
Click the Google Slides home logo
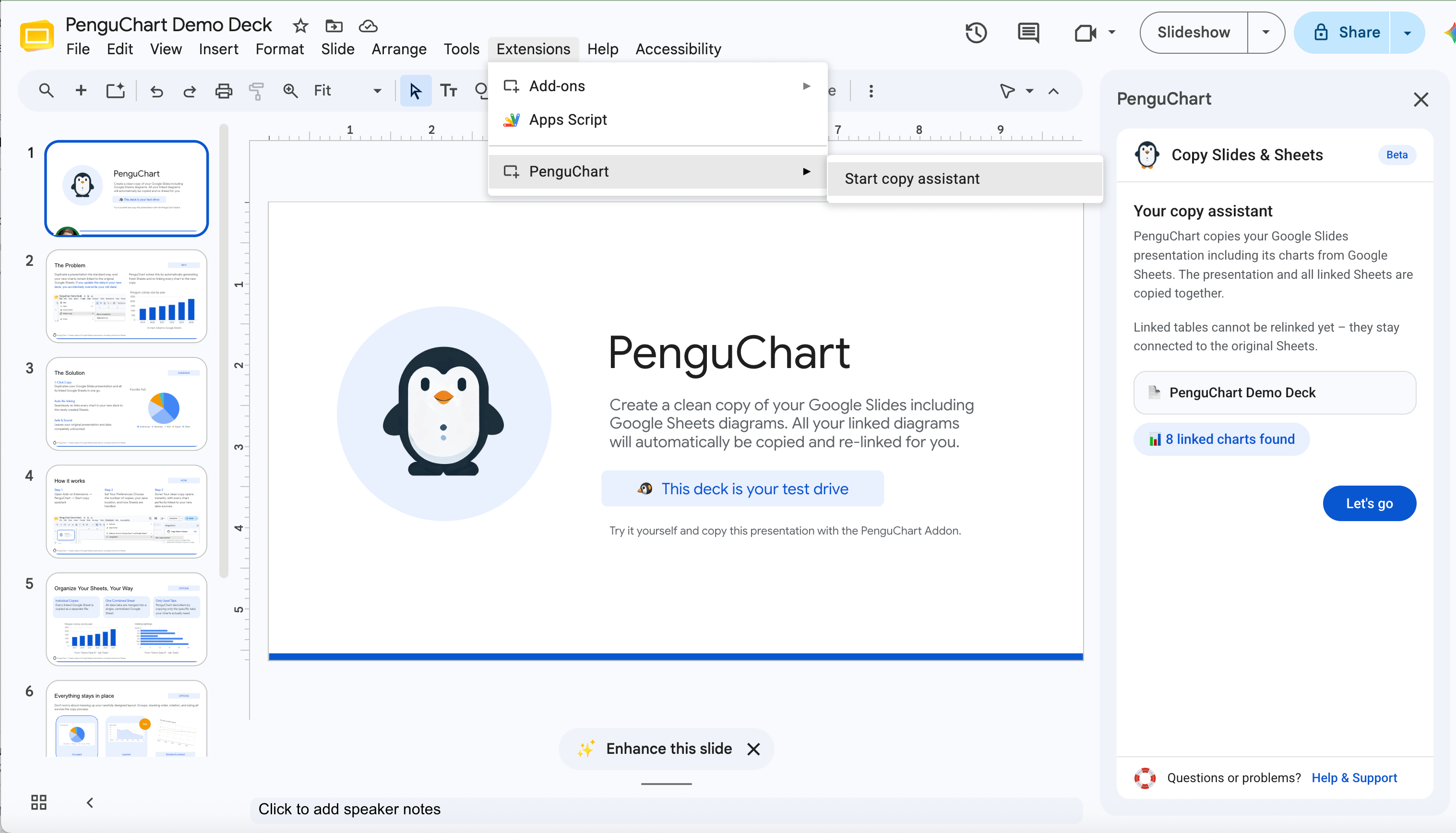36,36
